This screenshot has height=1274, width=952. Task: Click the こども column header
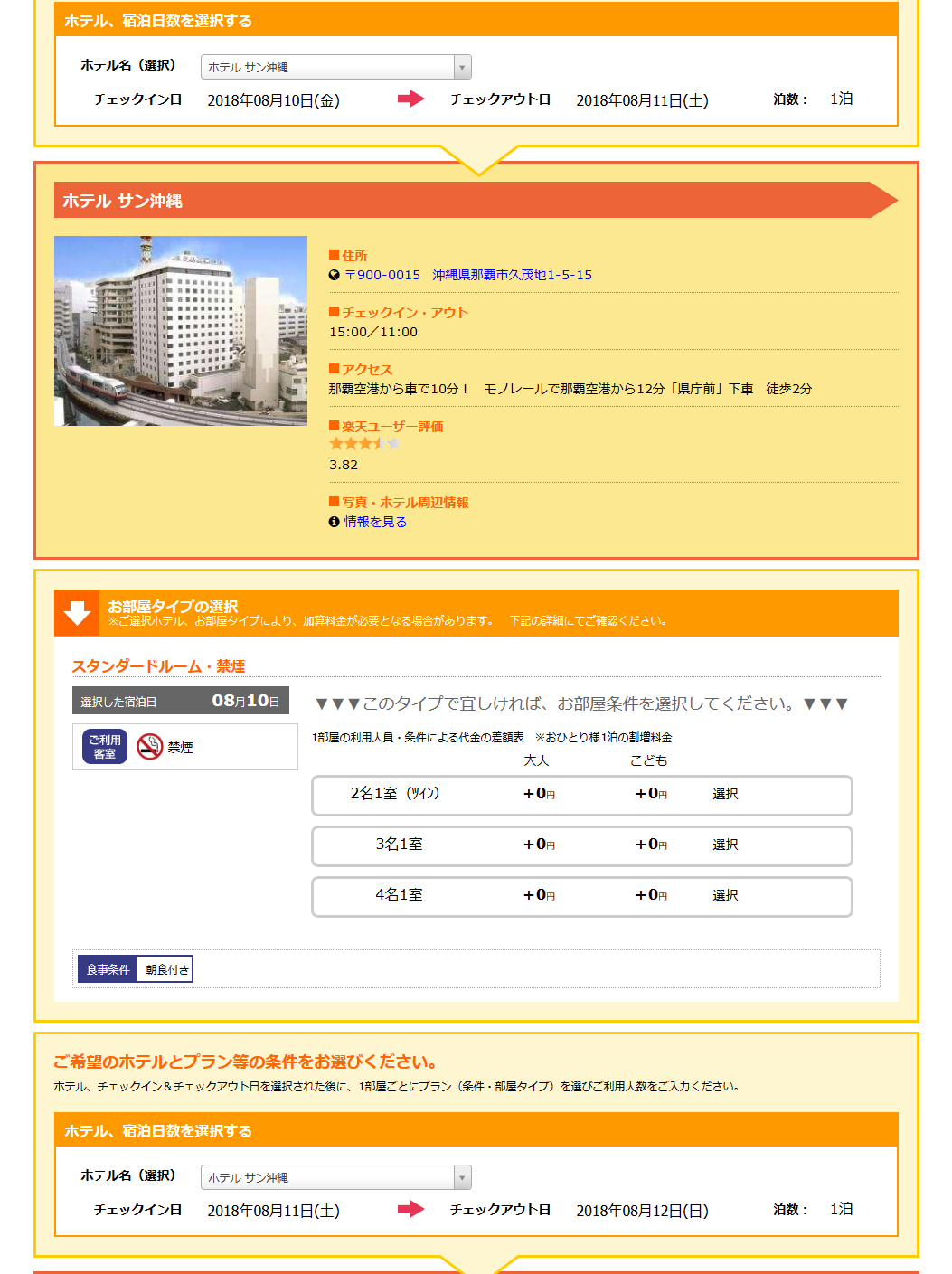649,760
